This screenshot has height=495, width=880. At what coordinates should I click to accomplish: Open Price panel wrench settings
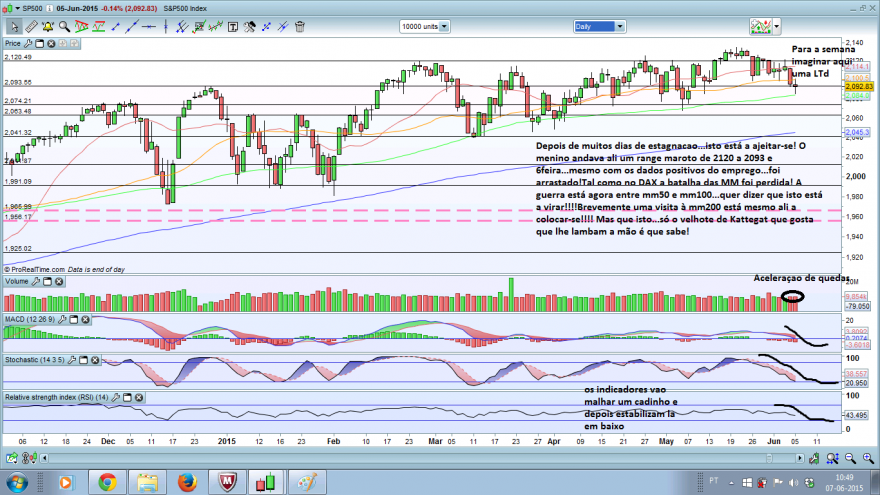click(x=28, y=43)
